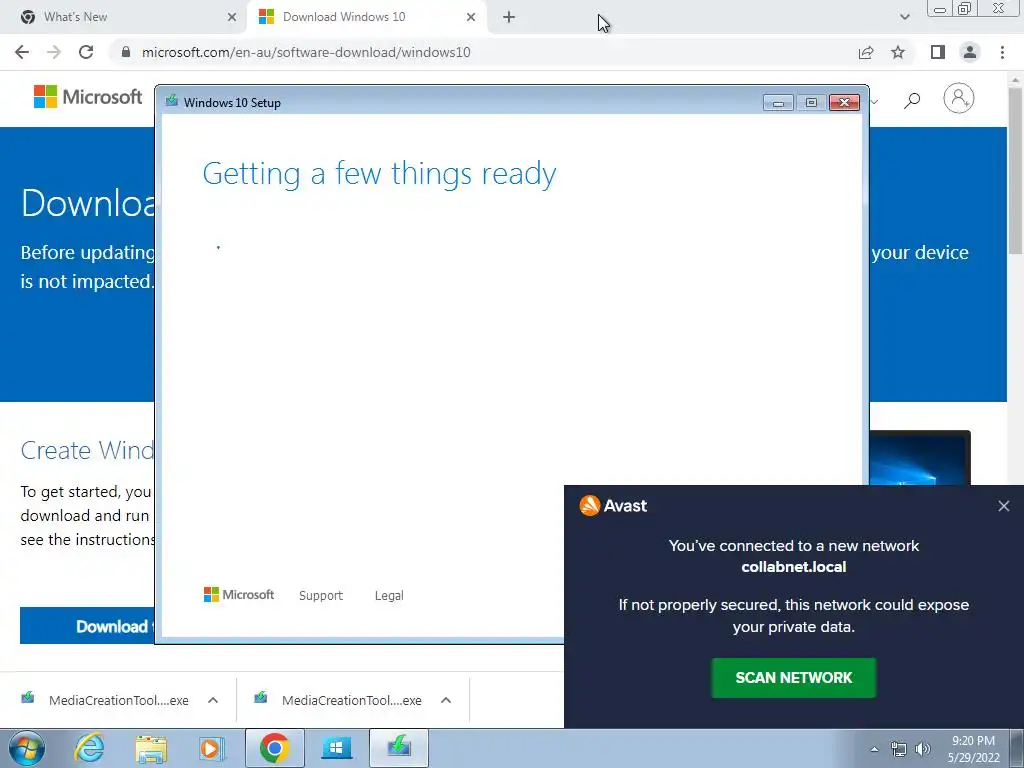
Task: Restore down the Chrome browser window
Action: point(964,9)
